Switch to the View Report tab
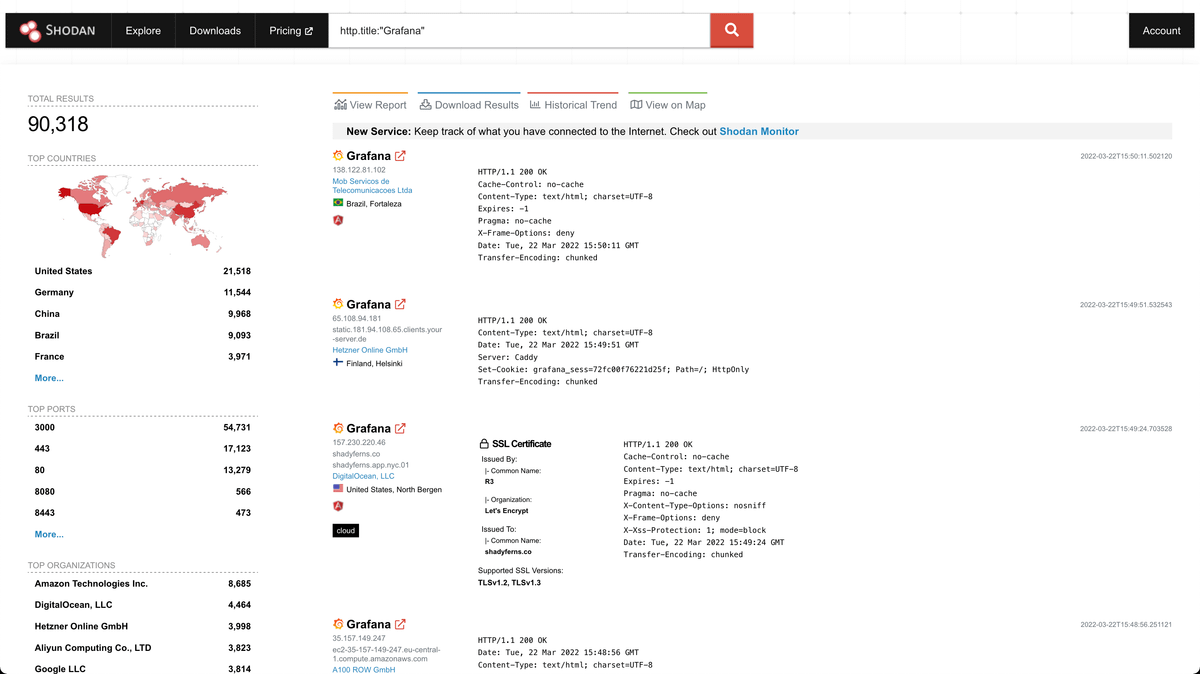Screen dimensions: 1200x674 coord(371,105)
